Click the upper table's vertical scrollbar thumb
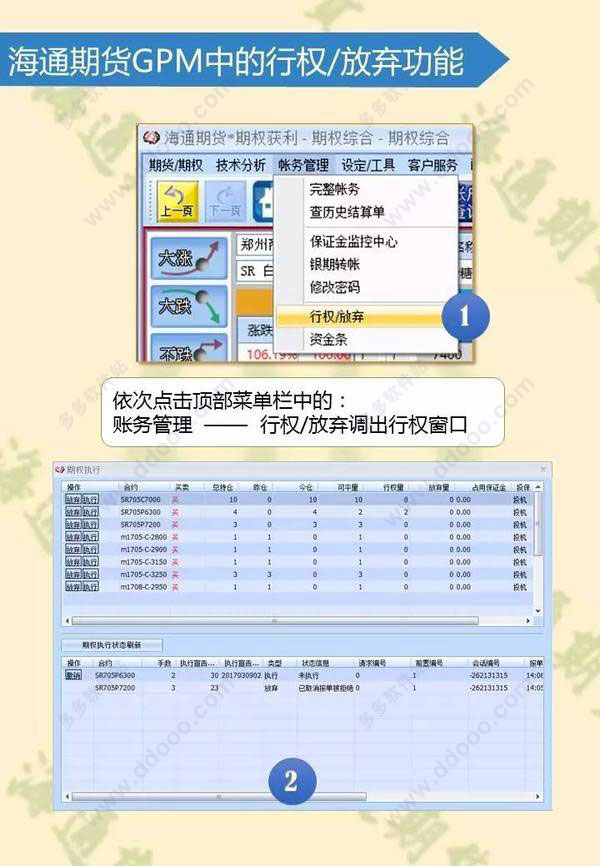The image size is (600, 866). [x=538, y=523]
